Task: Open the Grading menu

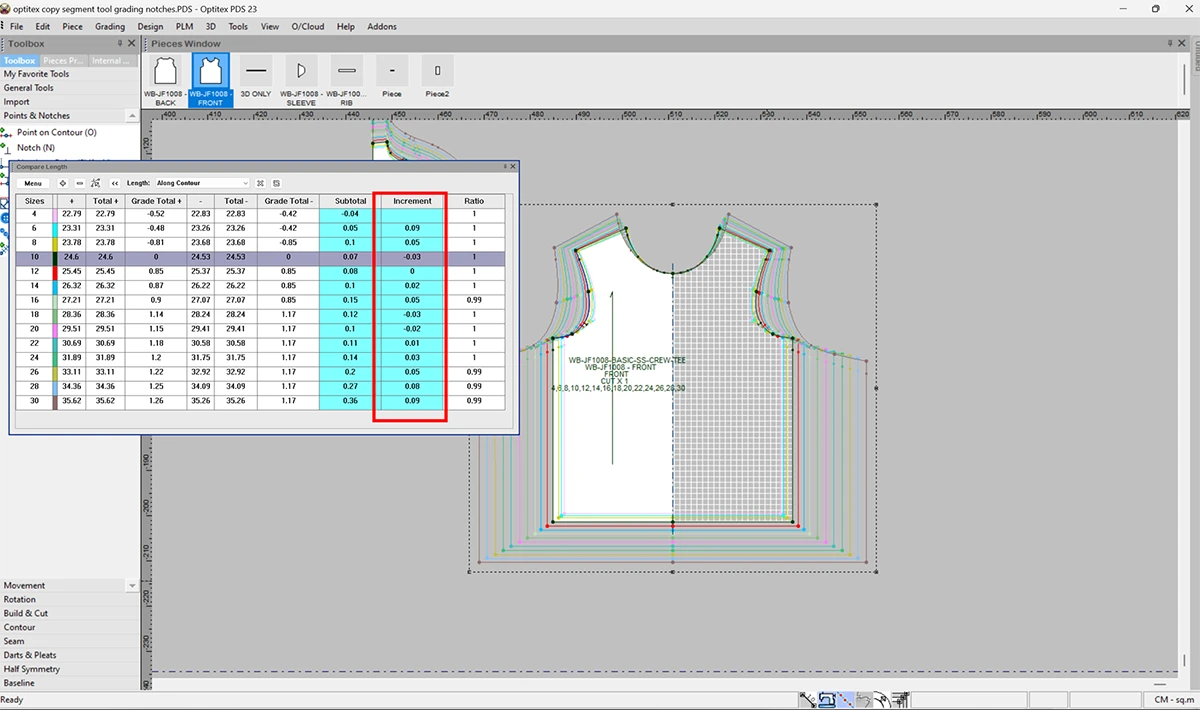Action: (x=110, y=27)
